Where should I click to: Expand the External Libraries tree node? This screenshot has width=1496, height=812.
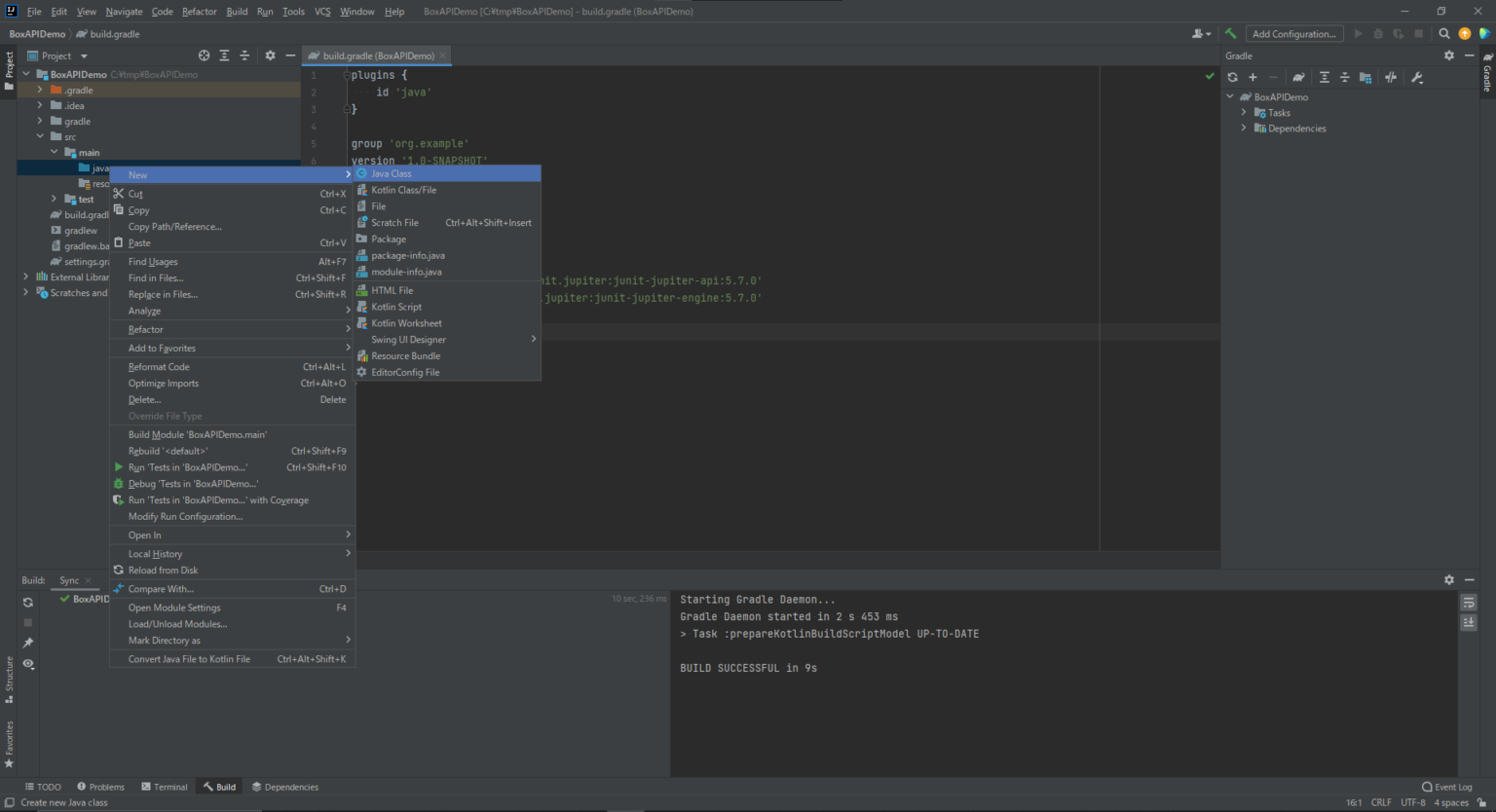point(26,277)
